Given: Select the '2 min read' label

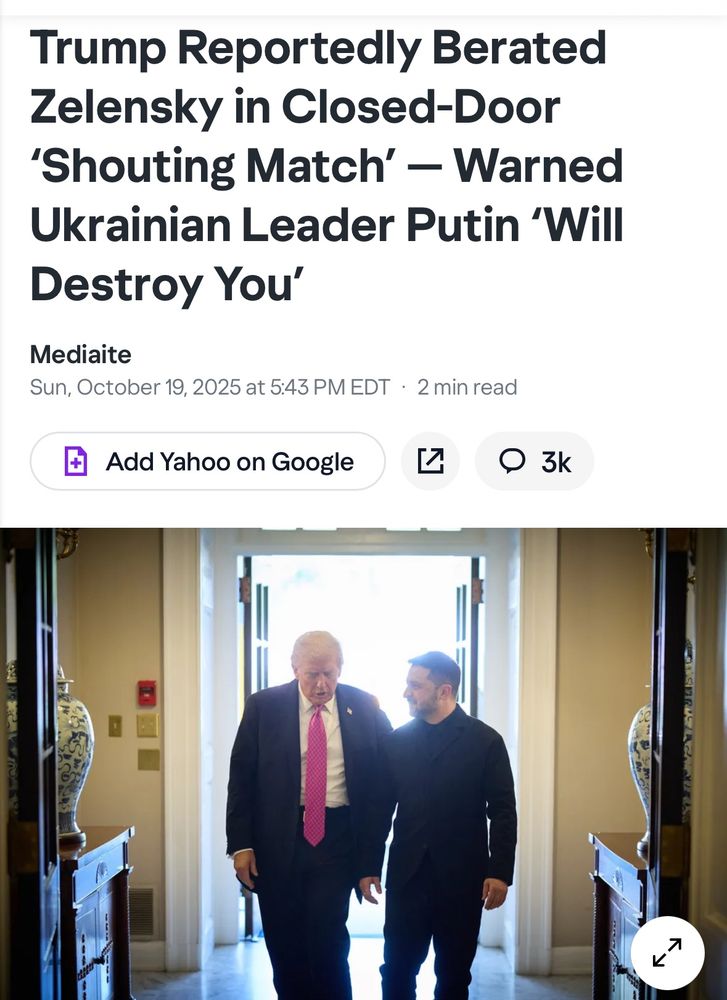Looking at the screenshot, I should 467,387.
